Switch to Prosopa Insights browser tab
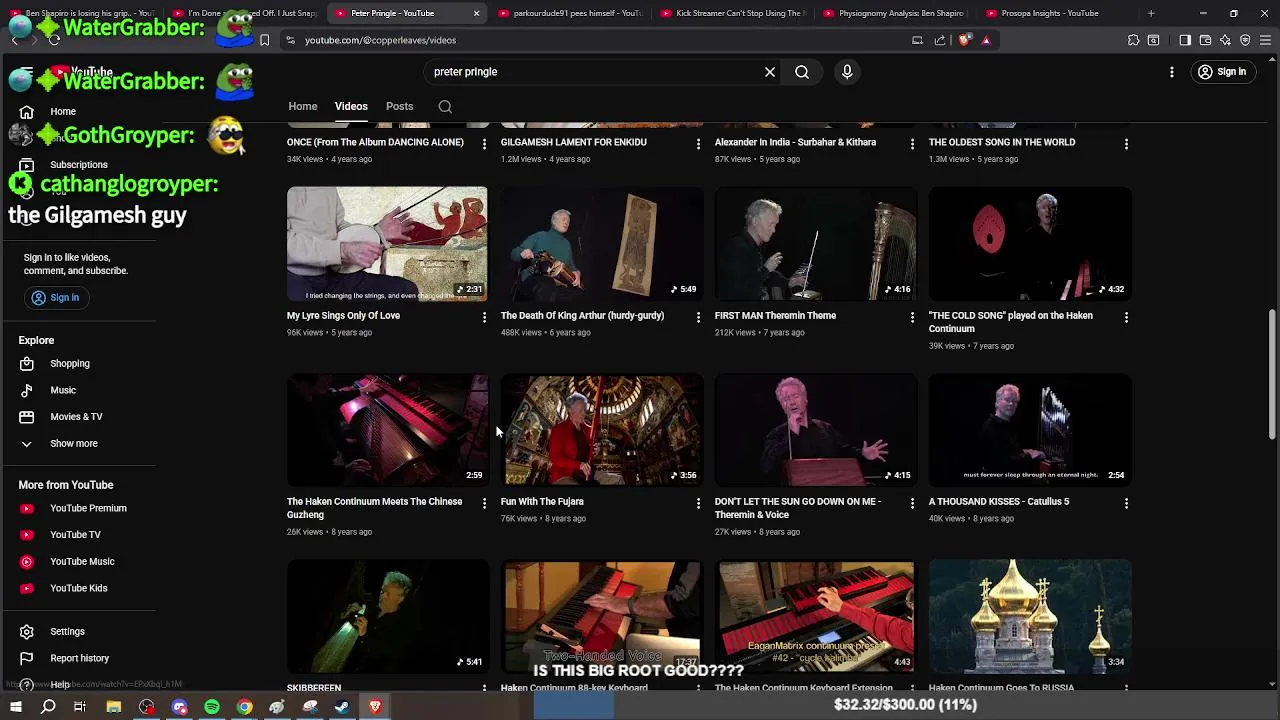Screen dimensions: 1280x720 1059,13
